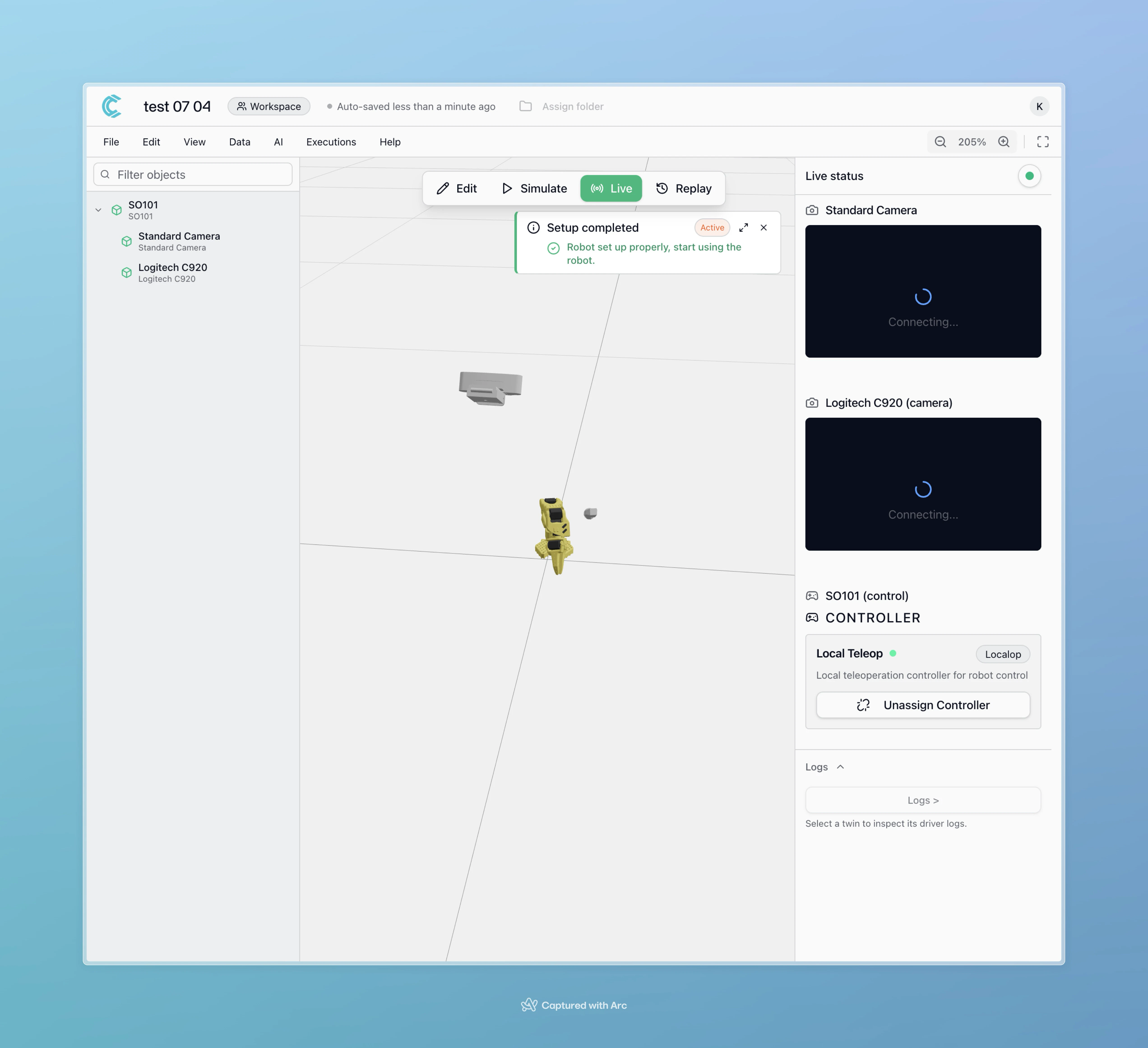Select the small gray webcam object in viewport
The width and height of the screenshot is (1148, 1048).
(x=590, y=513)
